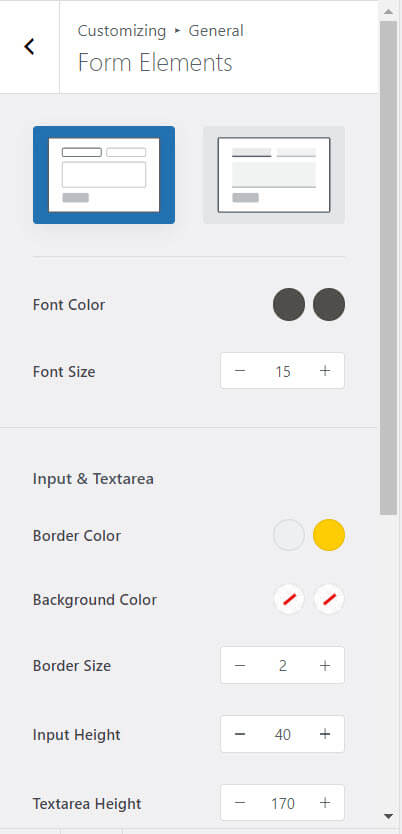Increase Input Height with plus icon

point(325,735)
